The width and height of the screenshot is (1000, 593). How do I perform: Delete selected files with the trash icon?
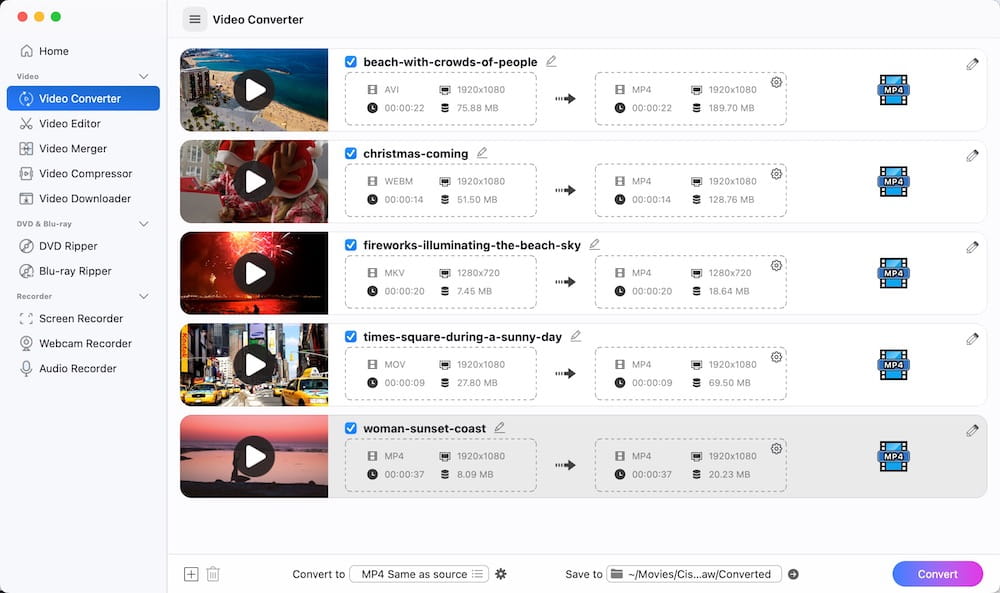pyautogui.click(x=213, y=574)
